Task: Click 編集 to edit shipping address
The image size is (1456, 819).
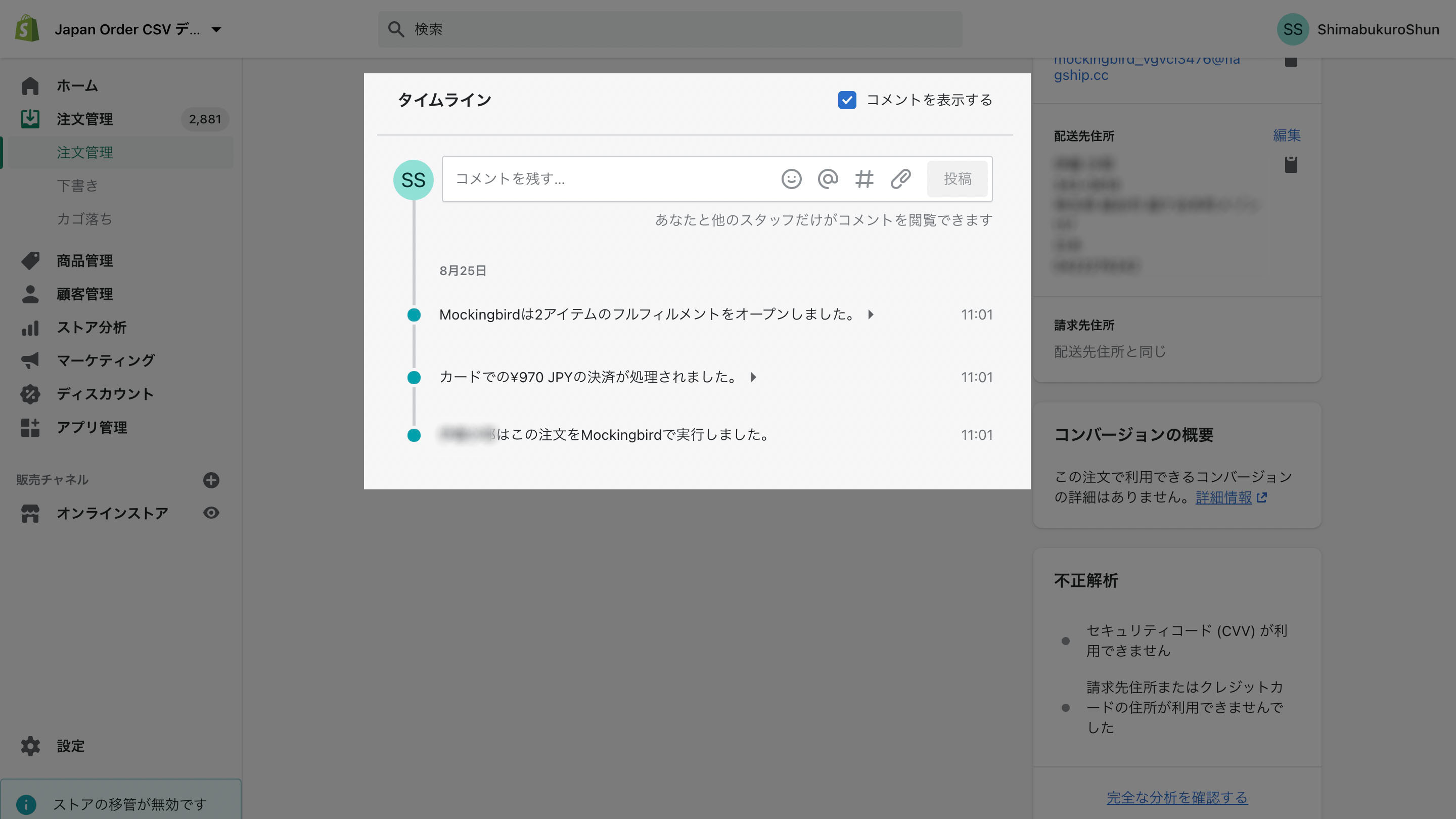Action: click(1287, 135)
